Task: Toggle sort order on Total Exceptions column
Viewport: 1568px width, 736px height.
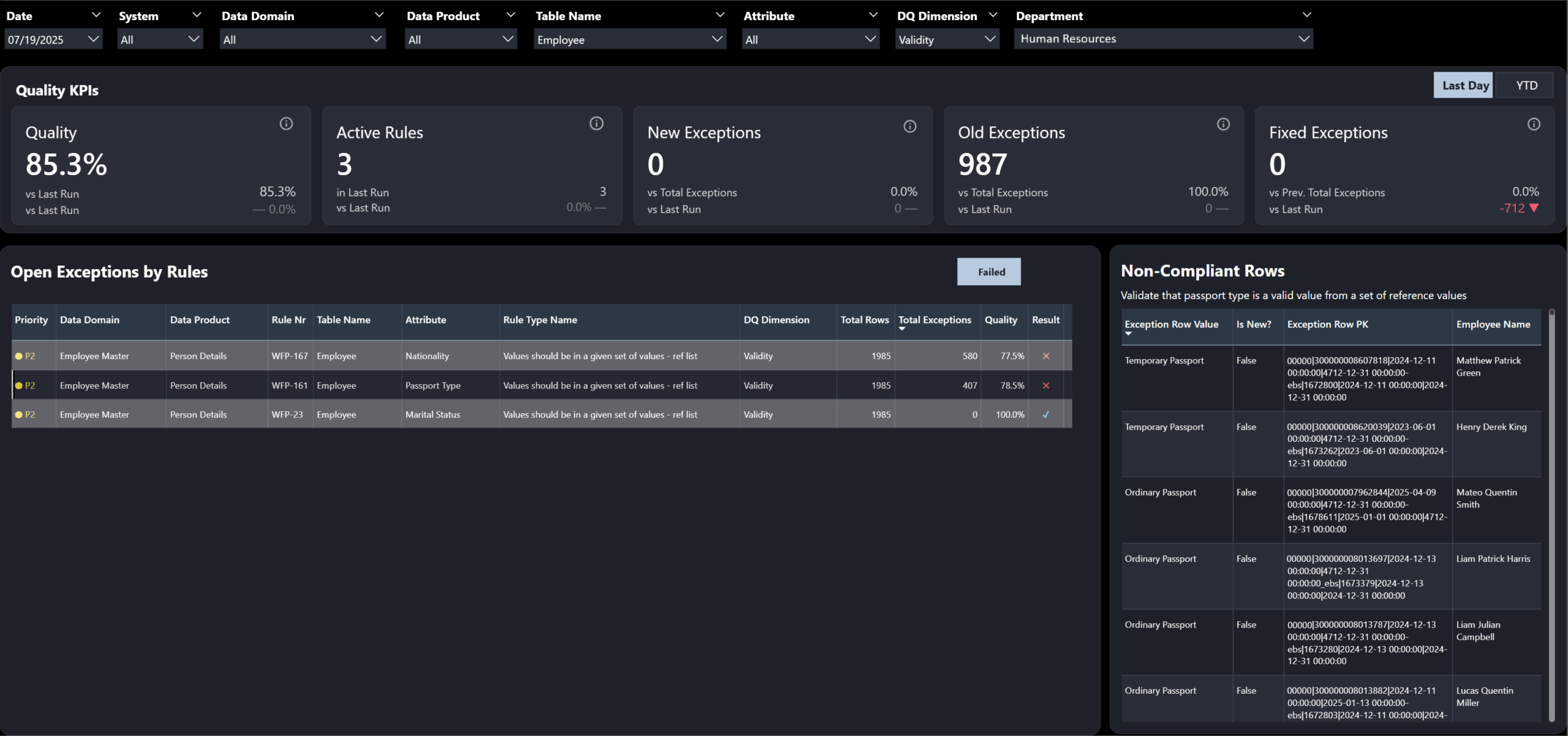Action: tap(935, 320)
